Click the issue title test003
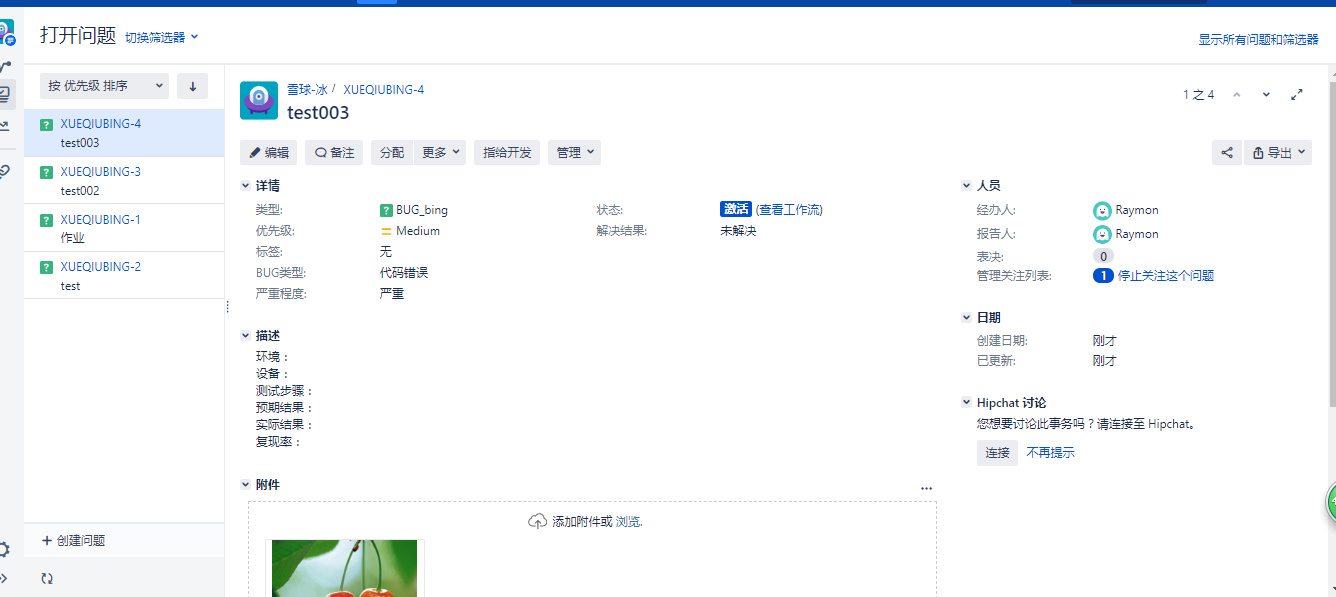 point(318,113)
